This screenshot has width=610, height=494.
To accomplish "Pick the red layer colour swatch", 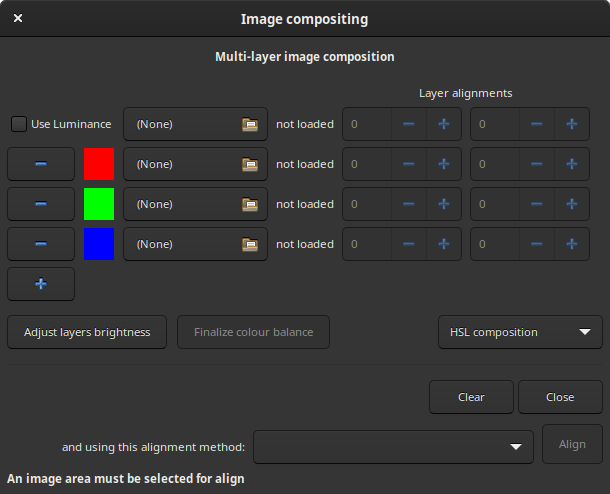I will click(99, 164).
